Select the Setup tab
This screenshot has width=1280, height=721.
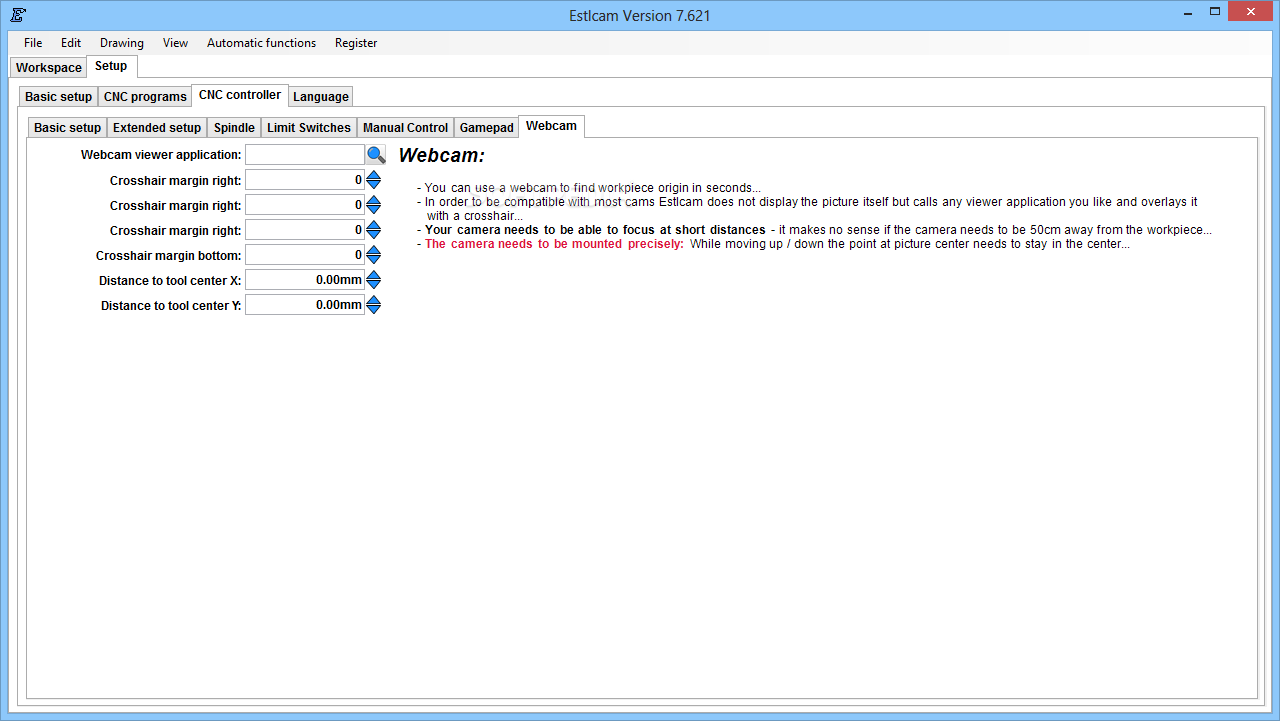click(111, 66)
